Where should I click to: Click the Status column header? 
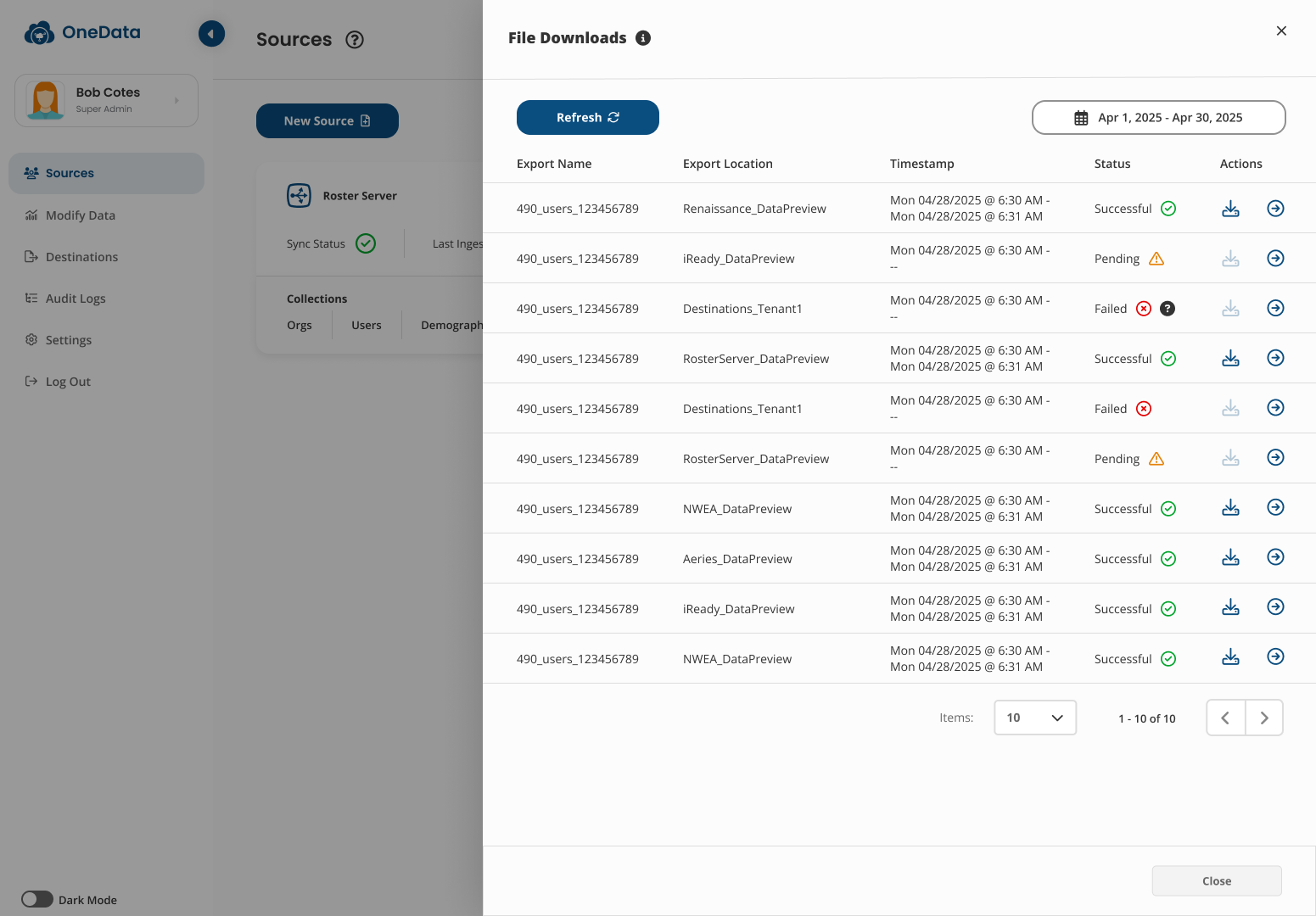[x=1112, y=164]
